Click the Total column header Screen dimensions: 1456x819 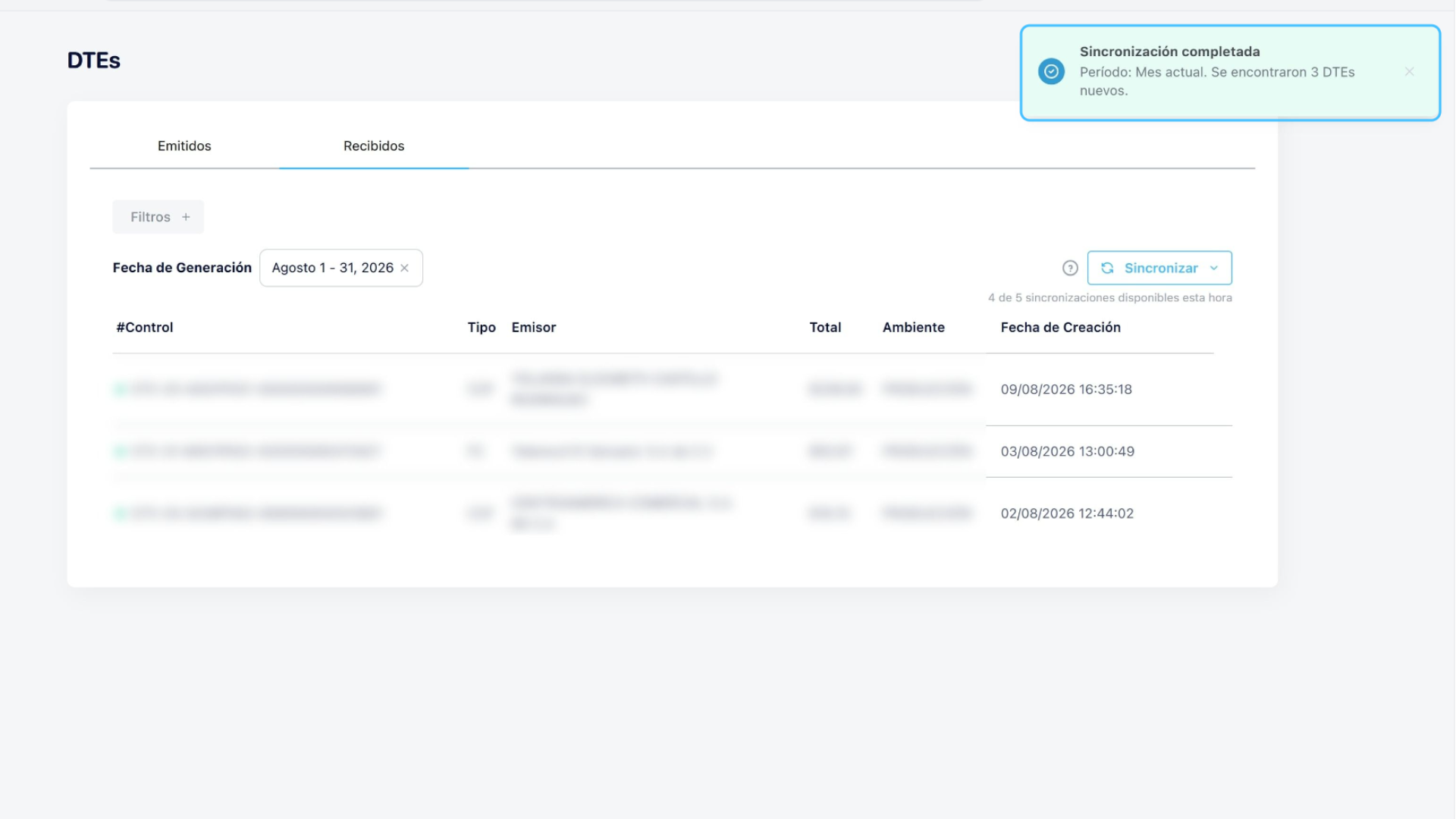click(825, 327)
